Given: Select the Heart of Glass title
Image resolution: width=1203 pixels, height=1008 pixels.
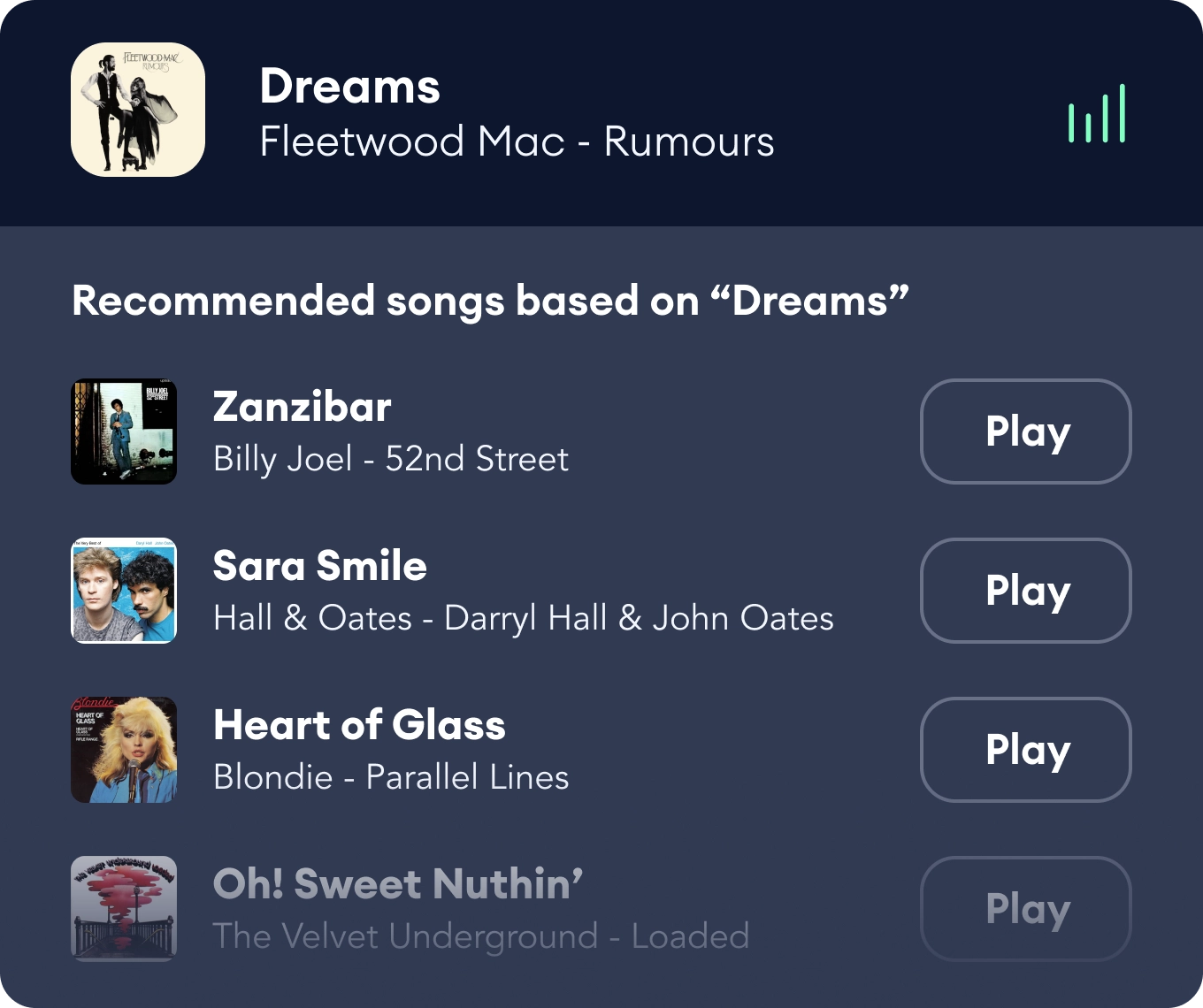Looking at the screenshot, I should click(x=359, y=725).
